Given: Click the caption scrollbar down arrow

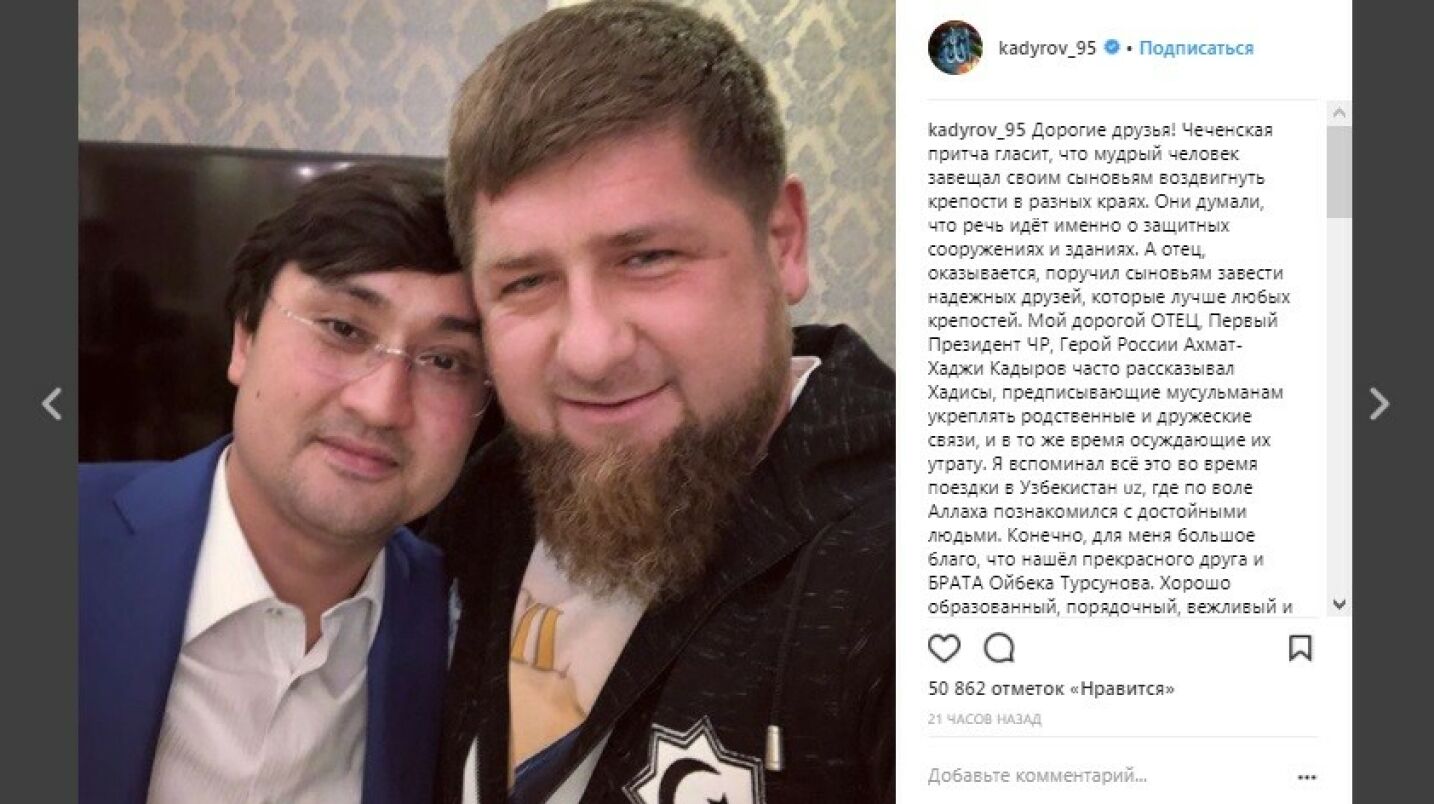Looking at the screenshot, I should point(1339,605).
